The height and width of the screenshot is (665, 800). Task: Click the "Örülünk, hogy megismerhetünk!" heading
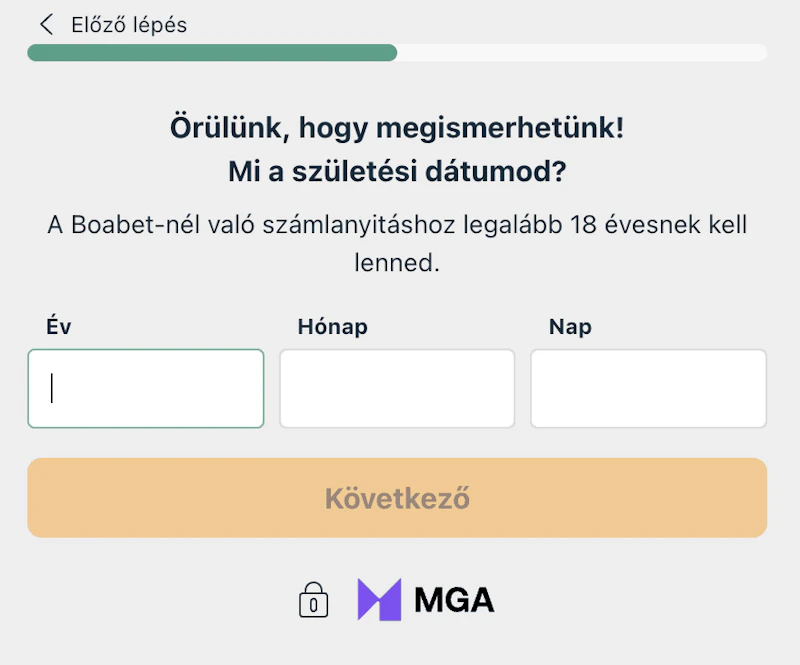coord(397,128)
